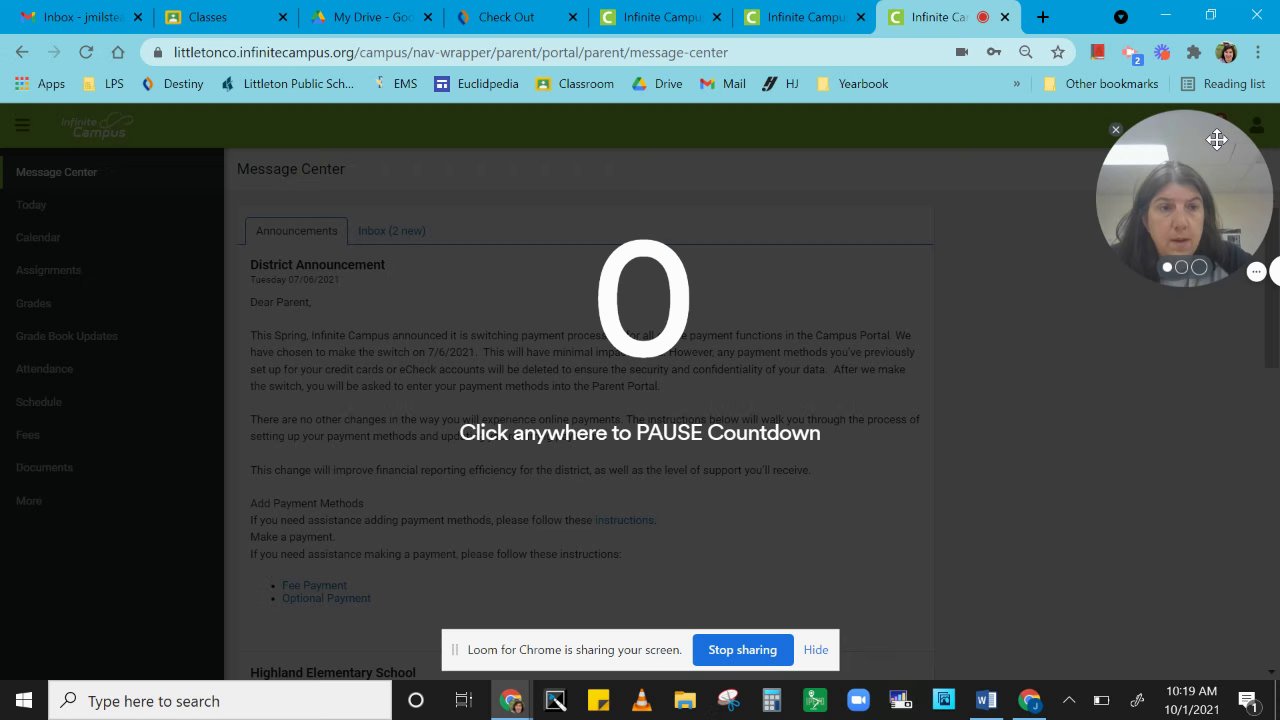Open Sticky Notes from the taskbar
This screenshot has height=720, width=1280.
click(x=598, y=701)
